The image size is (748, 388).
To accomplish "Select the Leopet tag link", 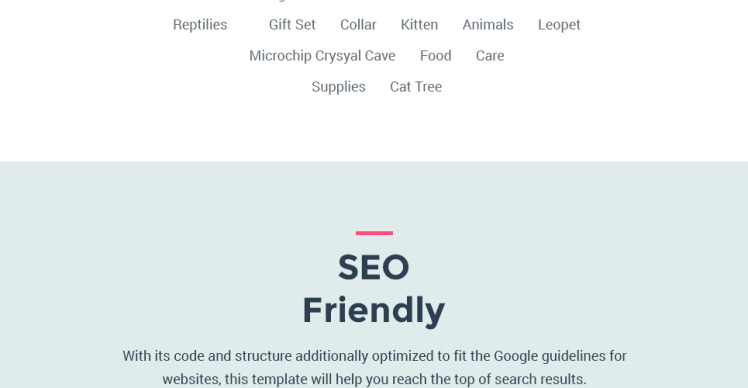I will click(559, 24).
